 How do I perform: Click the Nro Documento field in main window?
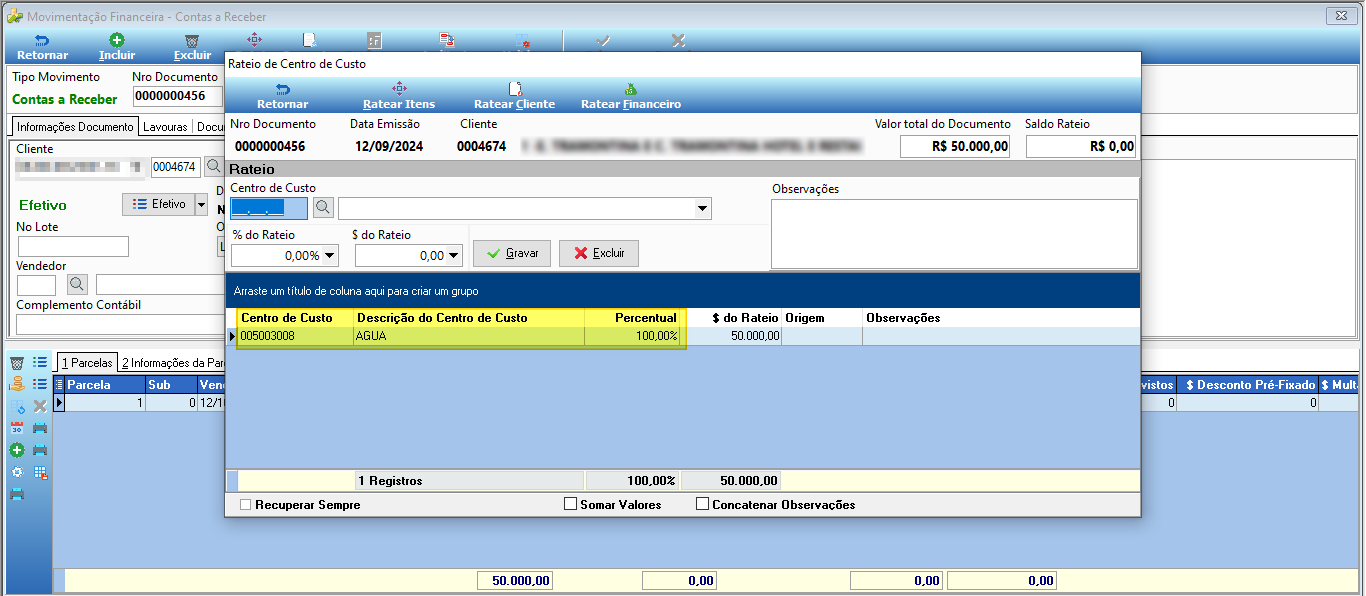click(x=177, y=97)
